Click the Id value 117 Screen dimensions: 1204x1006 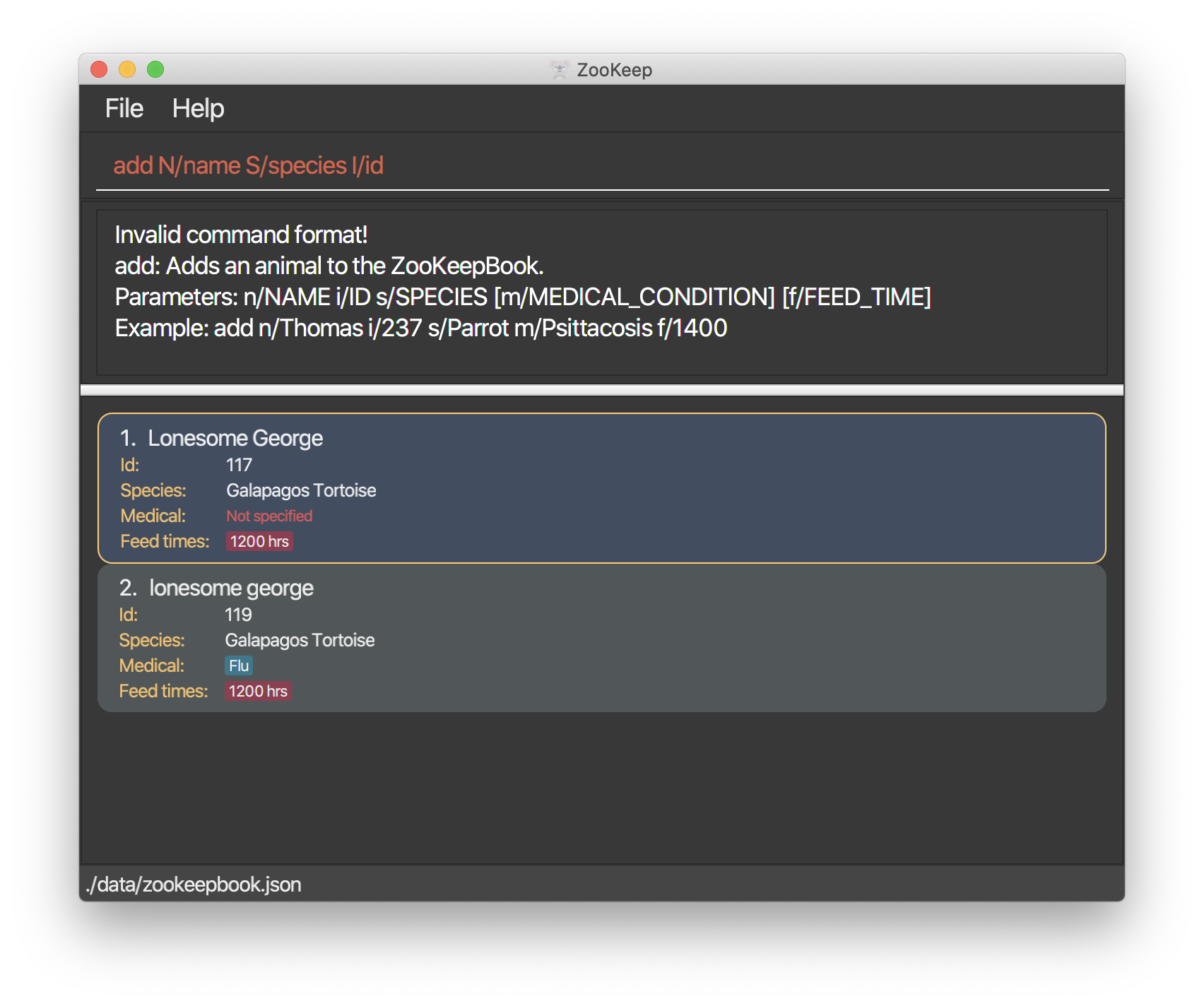pyautogui.click(x=239, y=465)
